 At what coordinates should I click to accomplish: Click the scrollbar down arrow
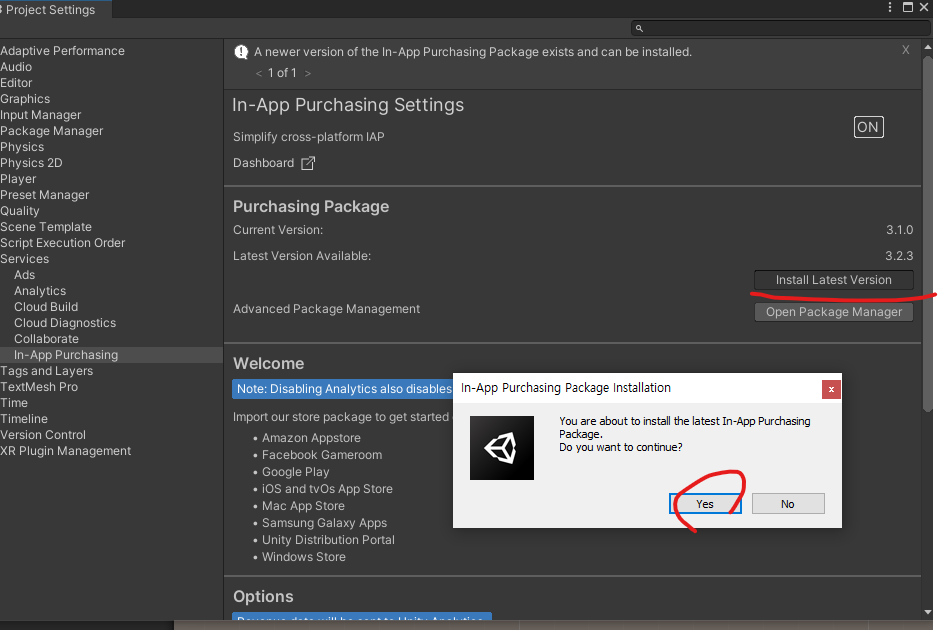[928, 612]
